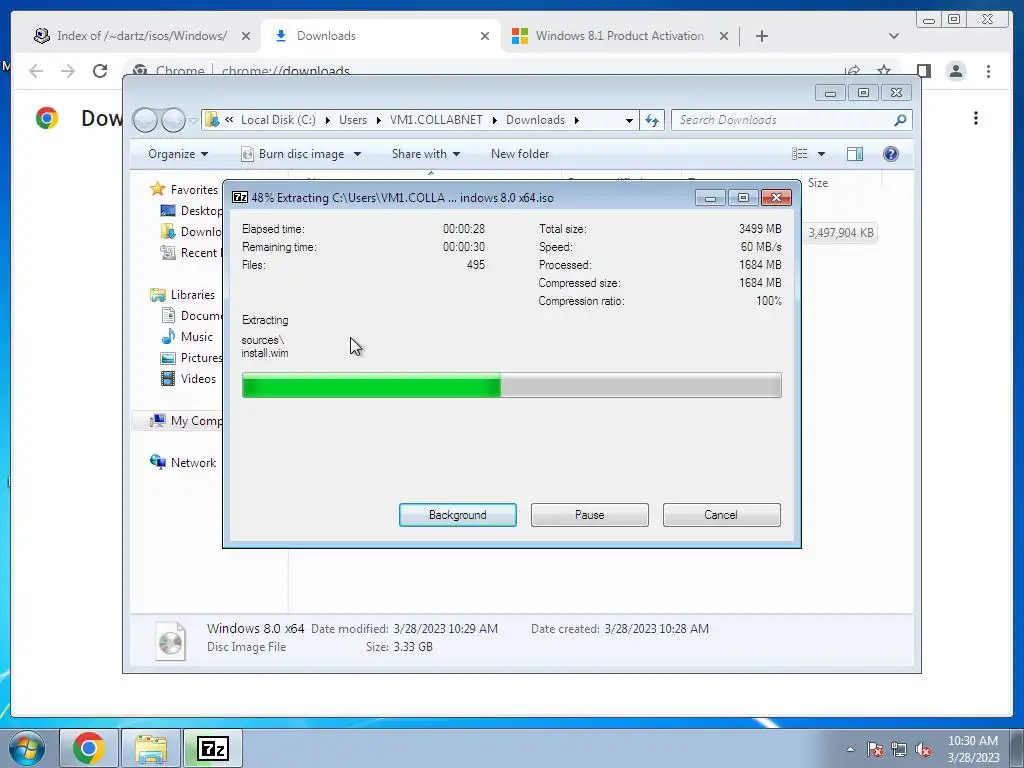Open Chrome tab search chevron

[x=893, y=37]
